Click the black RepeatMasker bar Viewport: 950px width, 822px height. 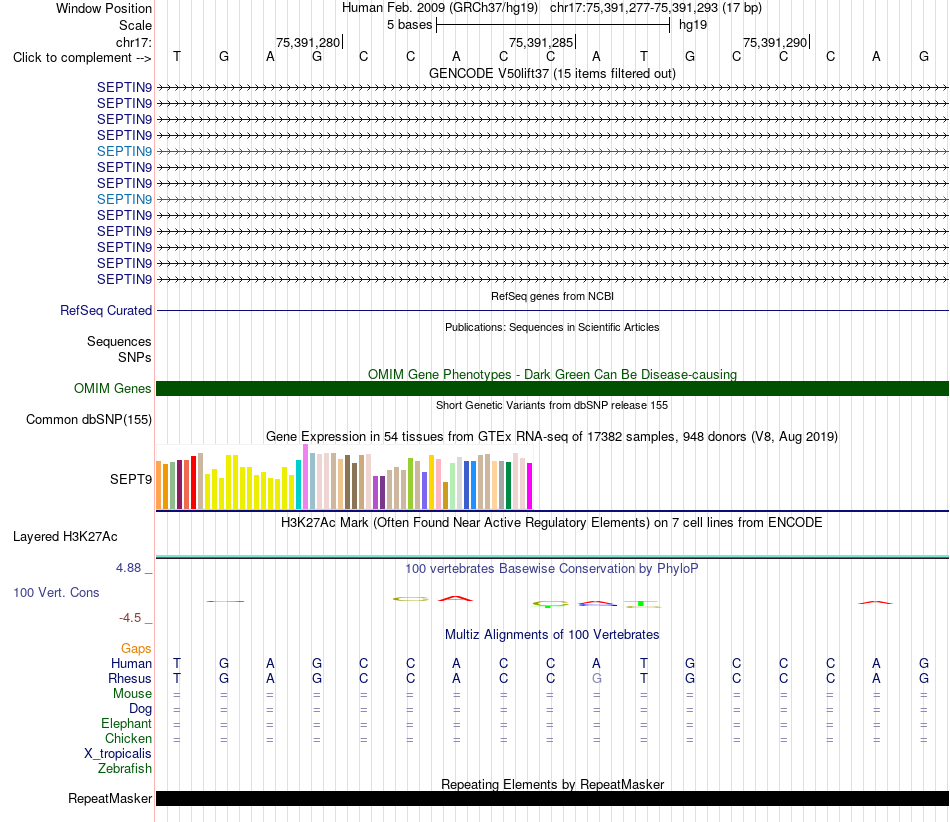pos(552,798)
